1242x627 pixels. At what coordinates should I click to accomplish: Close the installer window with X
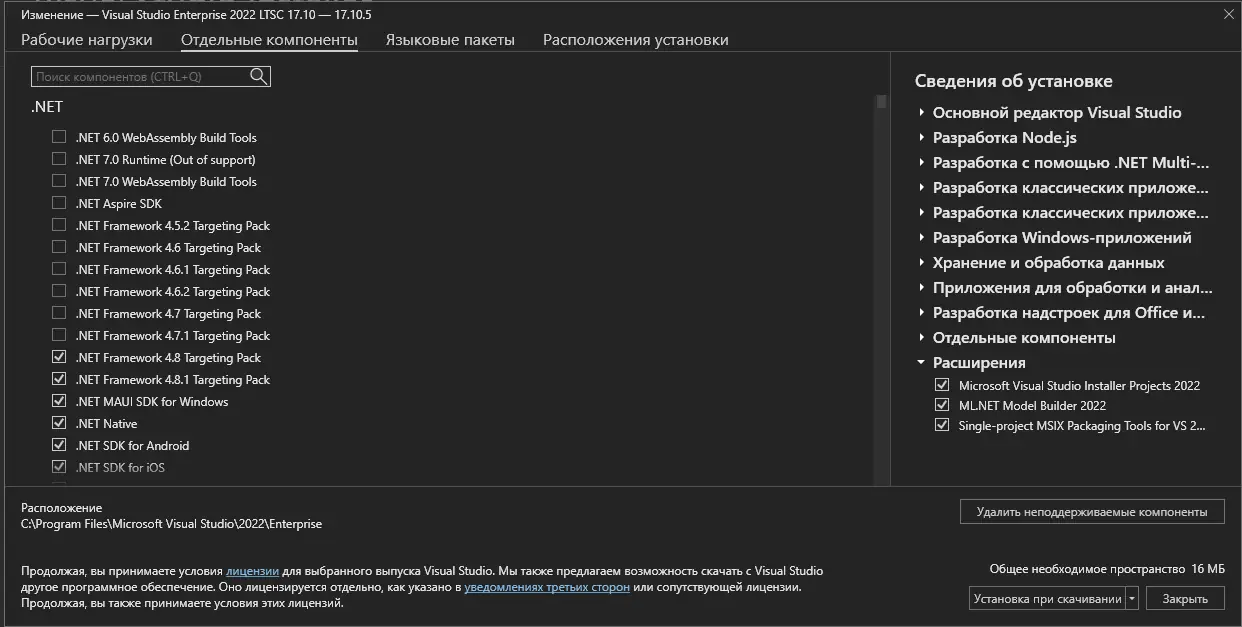coord(1228,14)
